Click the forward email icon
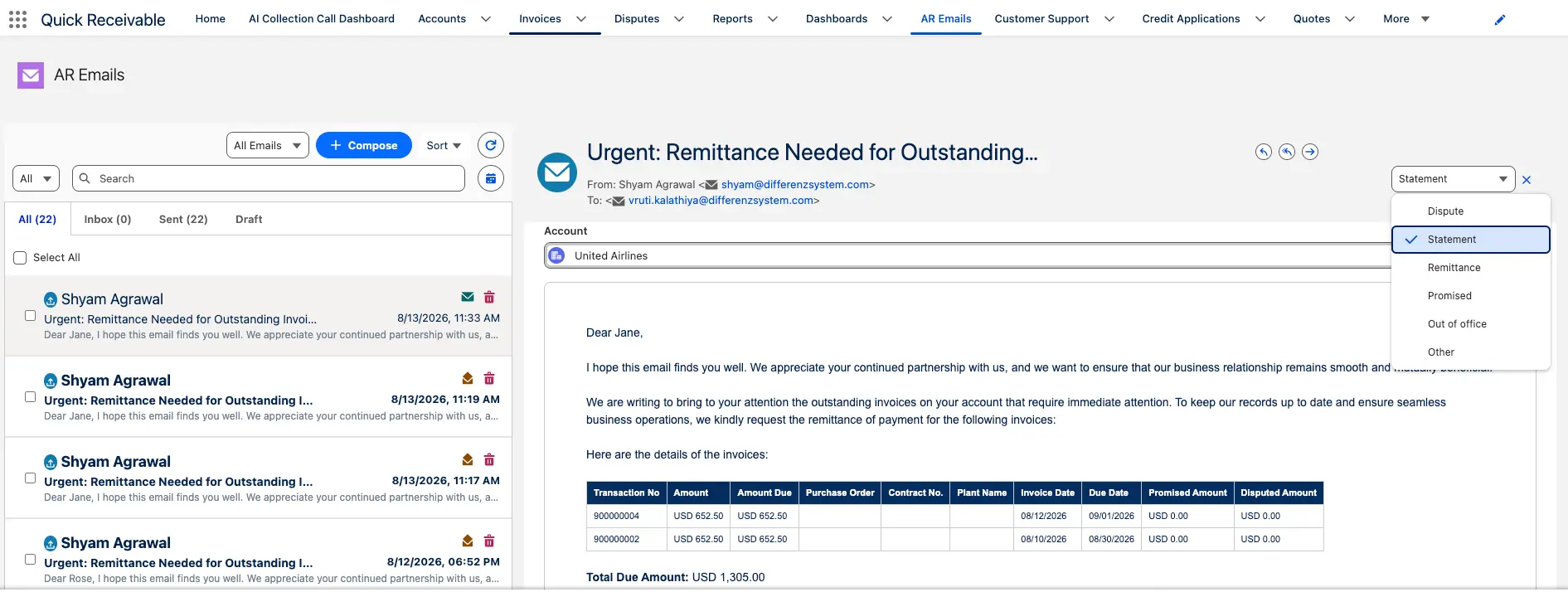This screenshot has height=592, width=1568. pyautogui.click(x=1309, y=152)
